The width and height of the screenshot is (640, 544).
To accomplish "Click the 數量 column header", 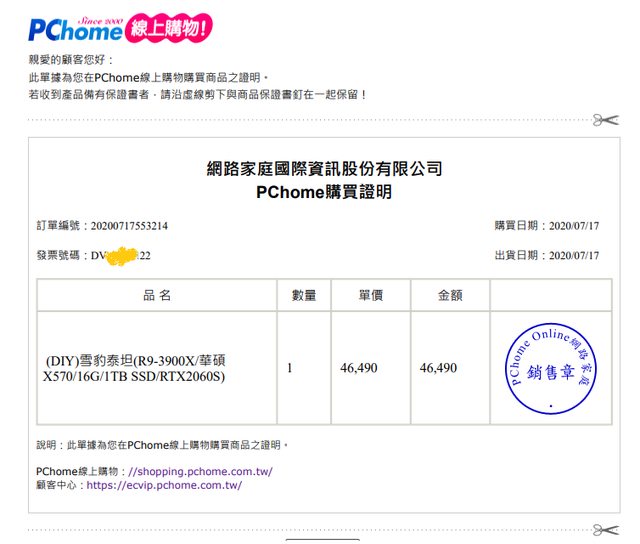I will click(x=304, y=296).
